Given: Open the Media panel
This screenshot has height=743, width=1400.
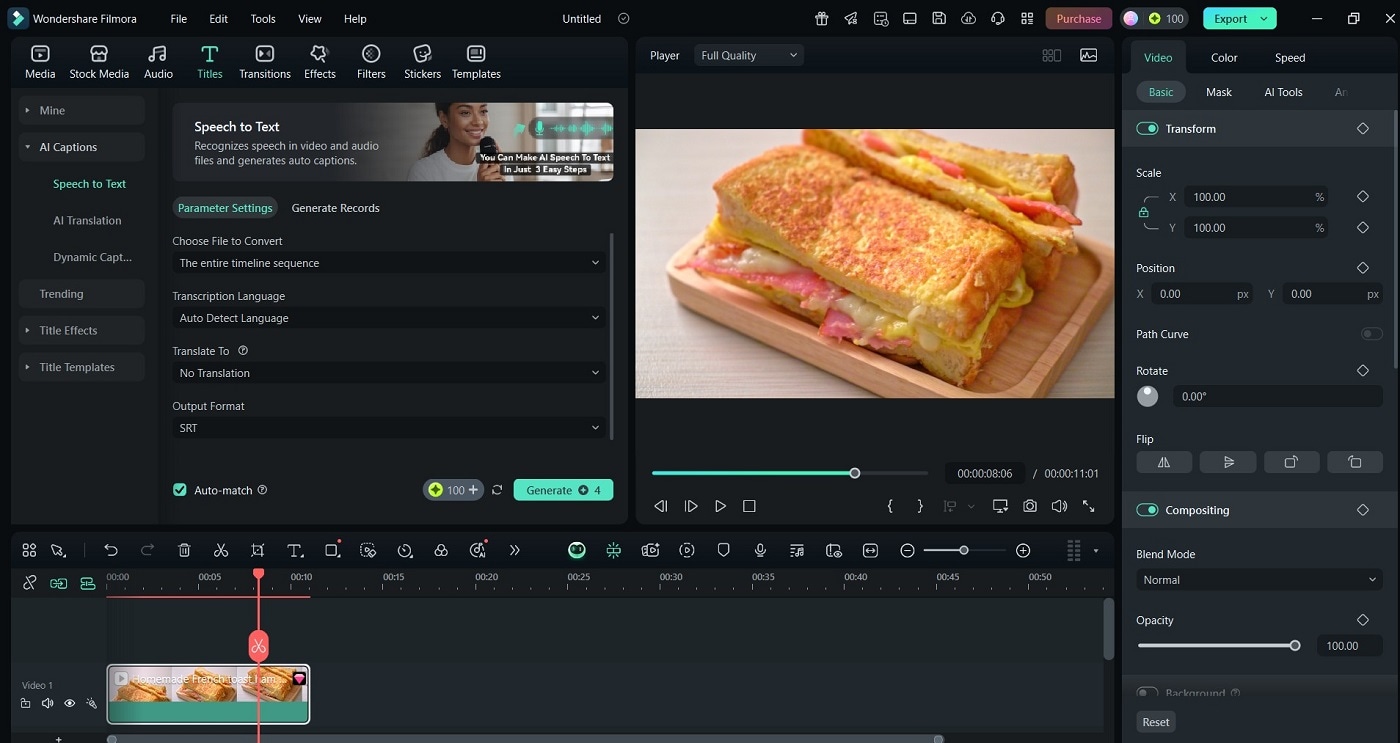Looking at the screenshot, I should point(40,62).
